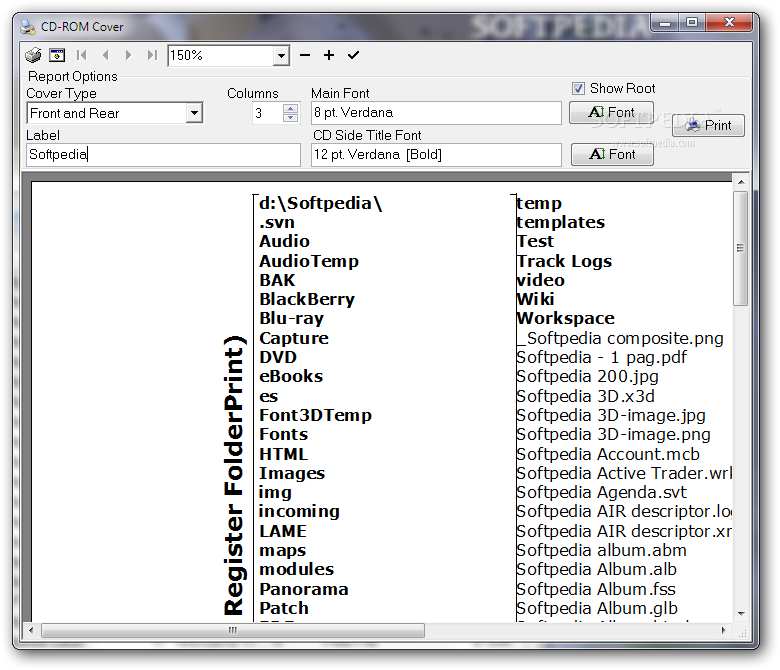
Task: Choose CD Side Title Font button
Action: coord(612,154)
